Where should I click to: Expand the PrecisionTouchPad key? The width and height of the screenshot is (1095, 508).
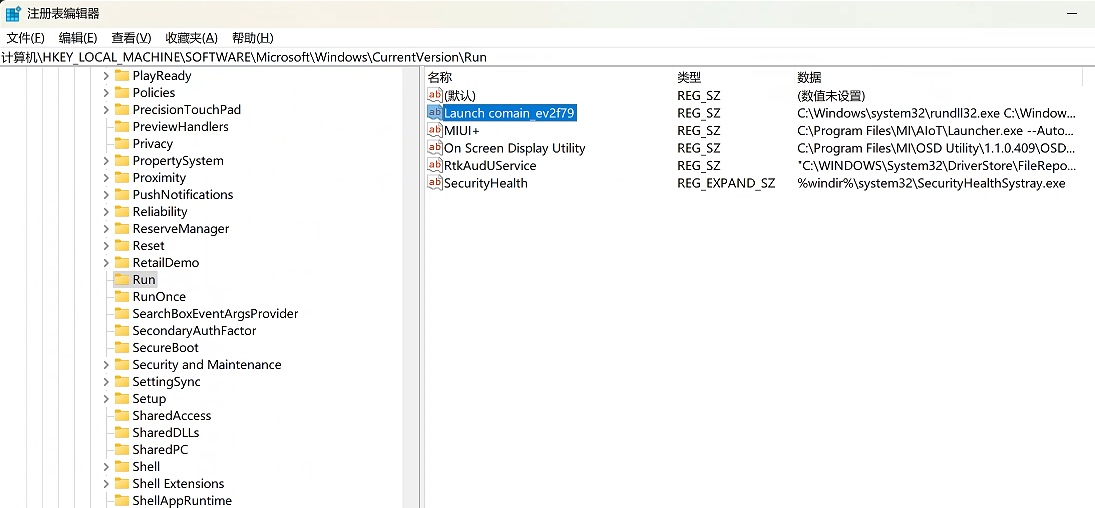tap(106, 109)
